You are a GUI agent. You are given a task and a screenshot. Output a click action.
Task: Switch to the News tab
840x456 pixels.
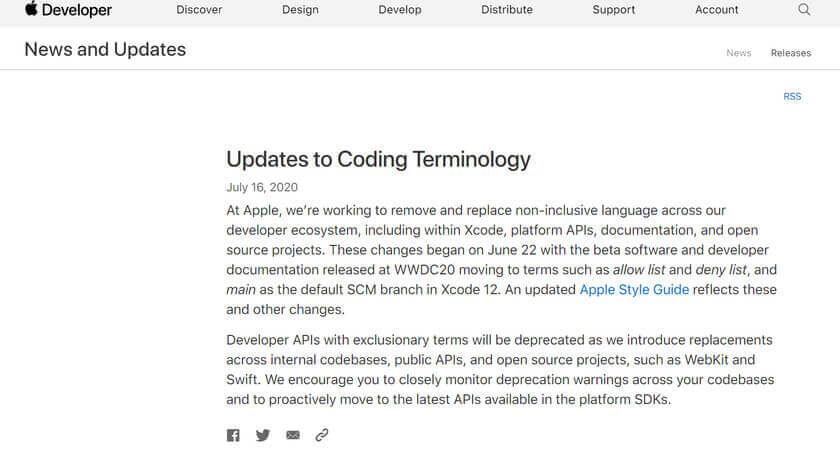pos(739,53)
